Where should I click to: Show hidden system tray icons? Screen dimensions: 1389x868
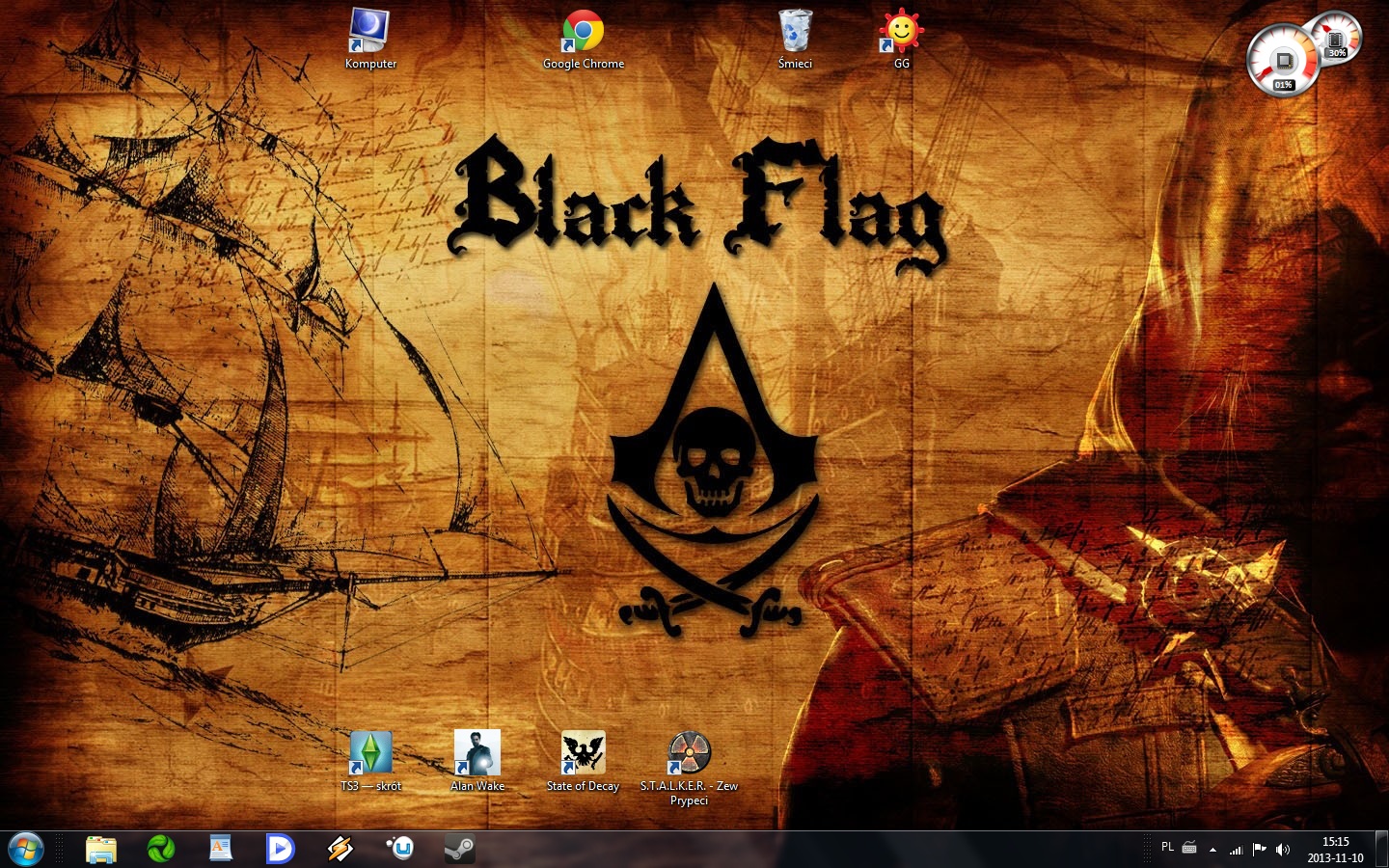tap(1212, 850)
